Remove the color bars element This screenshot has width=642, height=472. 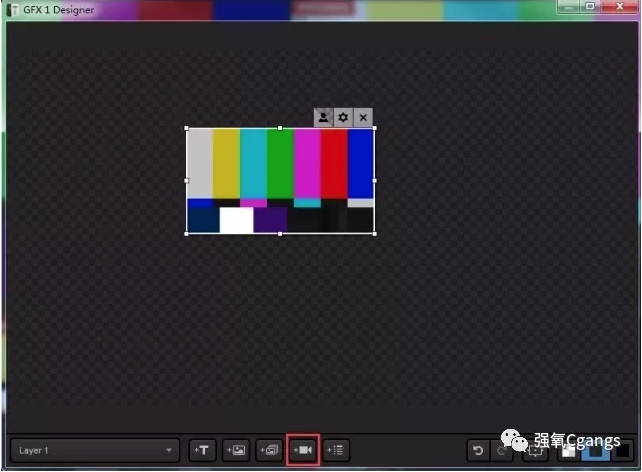pos(363,117)
